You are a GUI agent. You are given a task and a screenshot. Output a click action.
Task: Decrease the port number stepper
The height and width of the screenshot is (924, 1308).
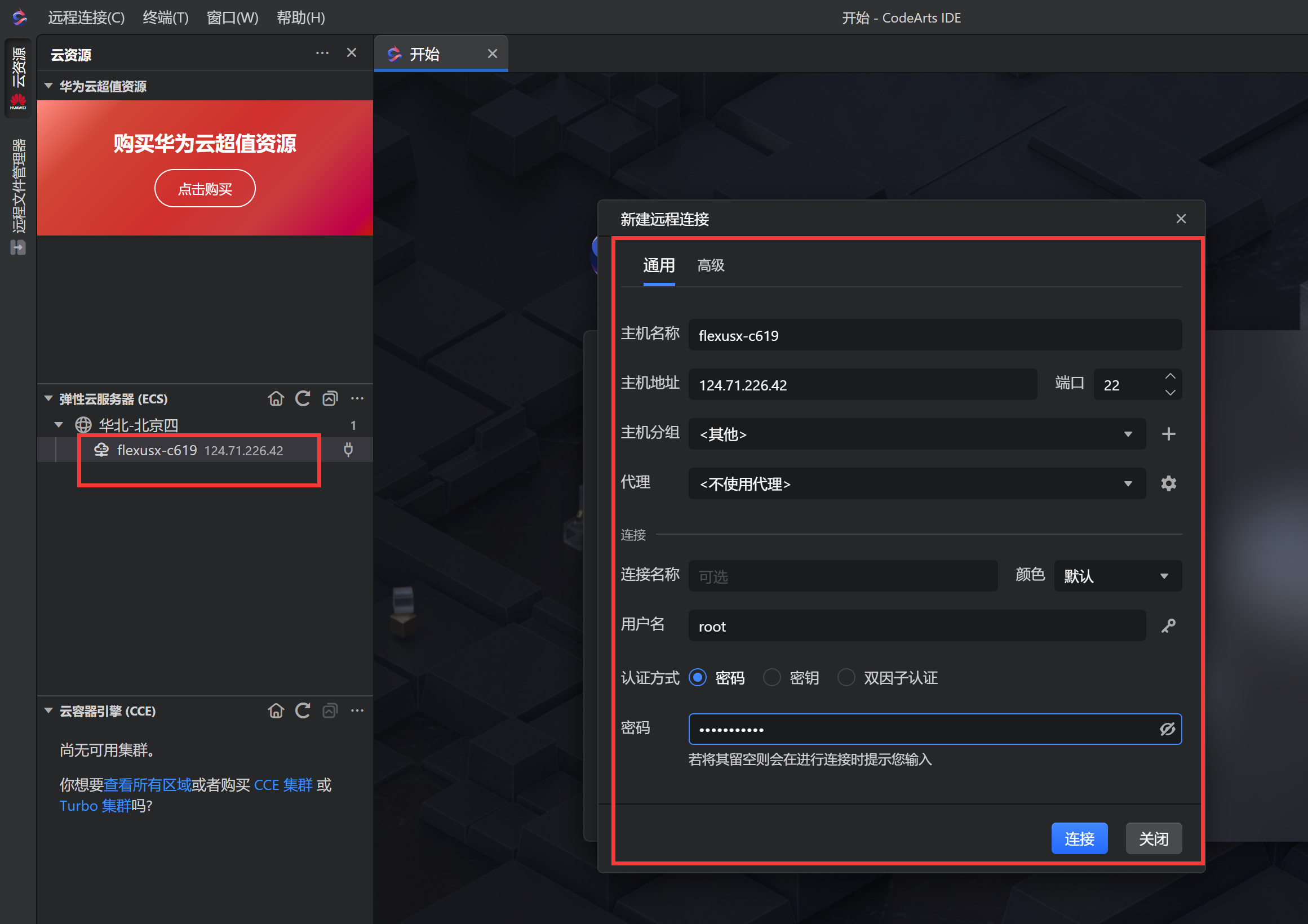1170,393
